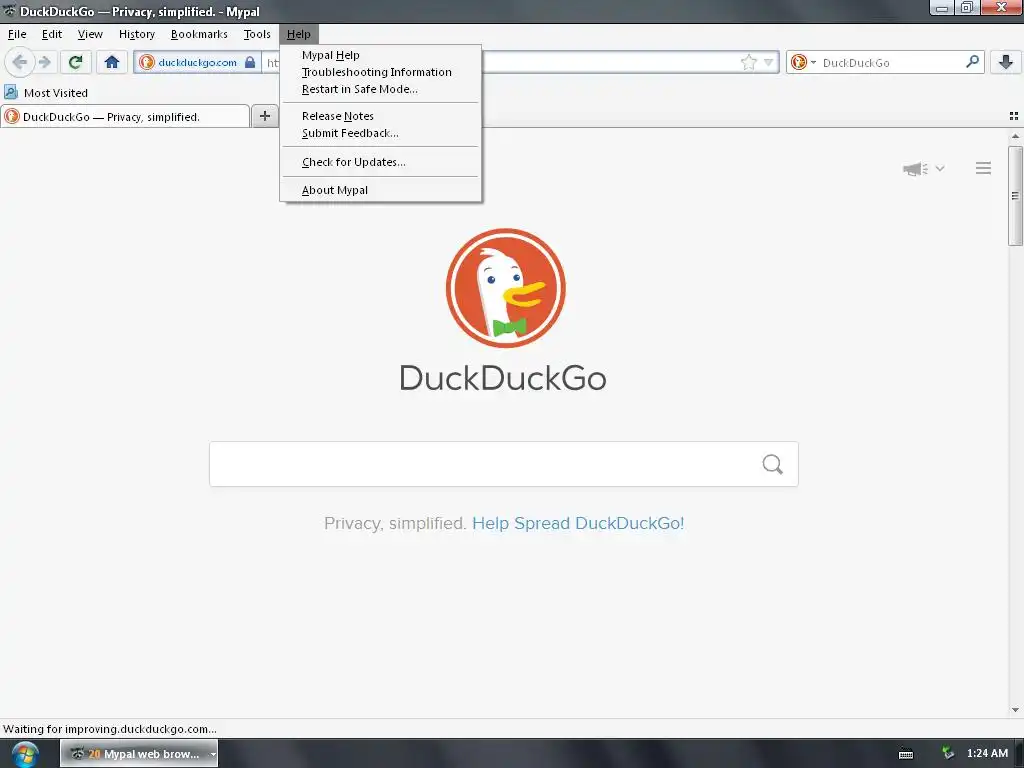Click the duckduckgo.com site identity label

point(197,63)
